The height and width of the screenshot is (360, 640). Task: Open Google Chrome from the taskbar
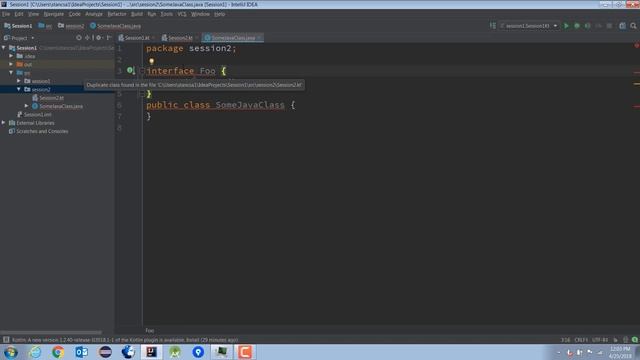(x=58, y=352)
